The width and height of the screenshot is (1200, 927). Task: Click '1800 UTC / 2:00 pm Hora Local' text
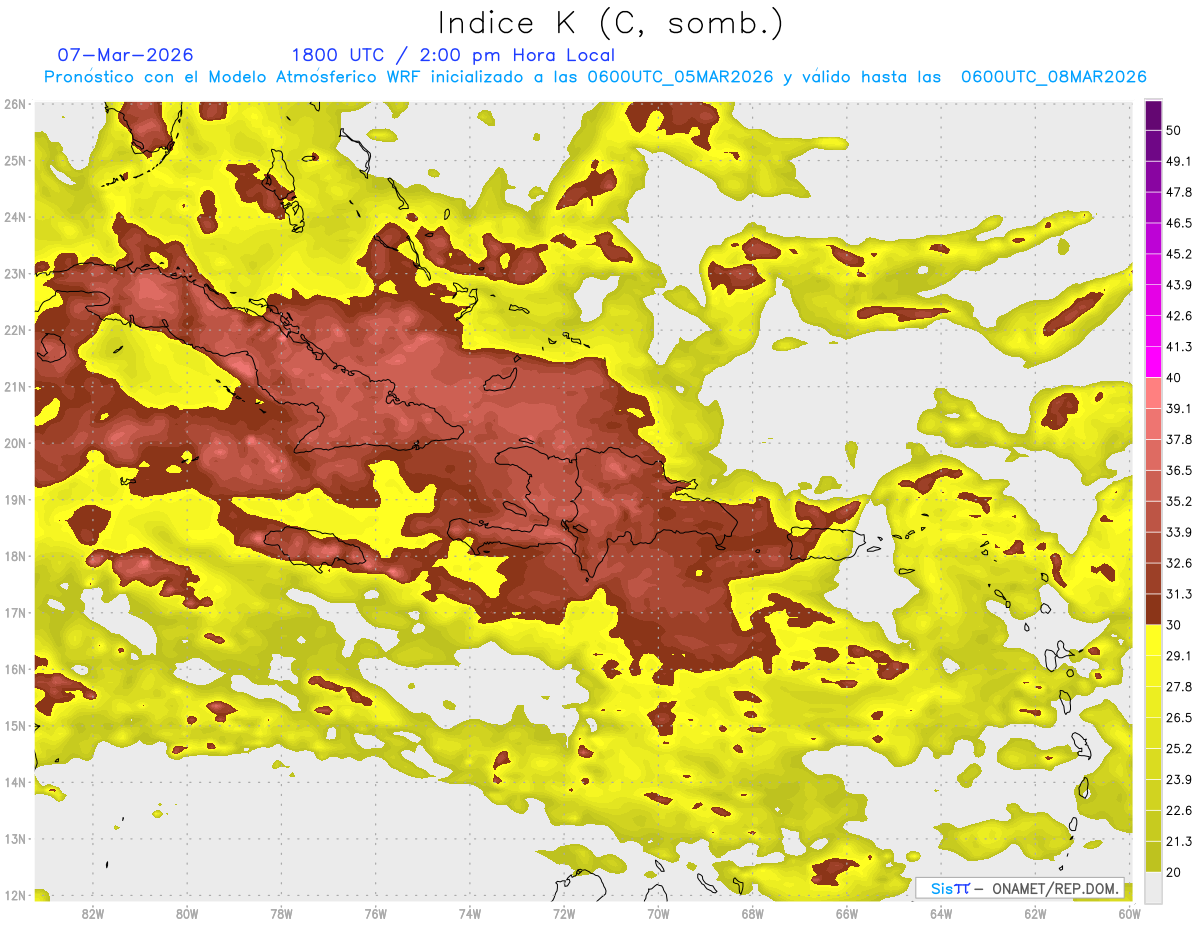click(x=453, y=55)
